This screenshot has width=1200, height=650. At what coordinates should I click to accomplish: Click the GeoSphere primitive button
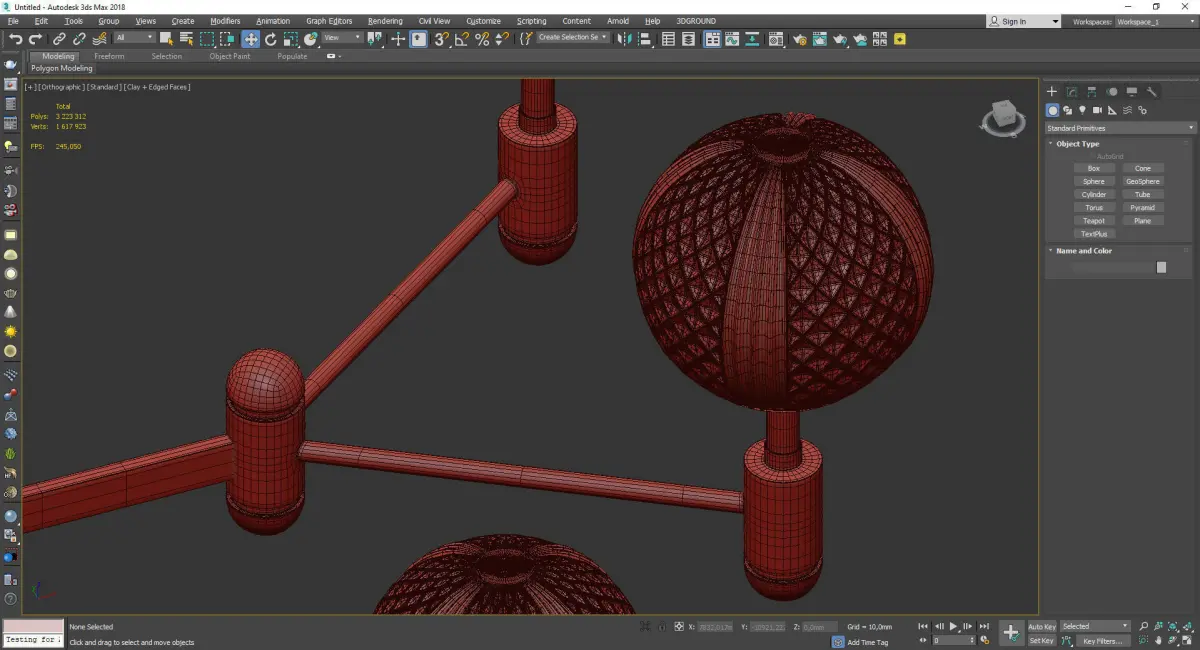click(1143, 182)
